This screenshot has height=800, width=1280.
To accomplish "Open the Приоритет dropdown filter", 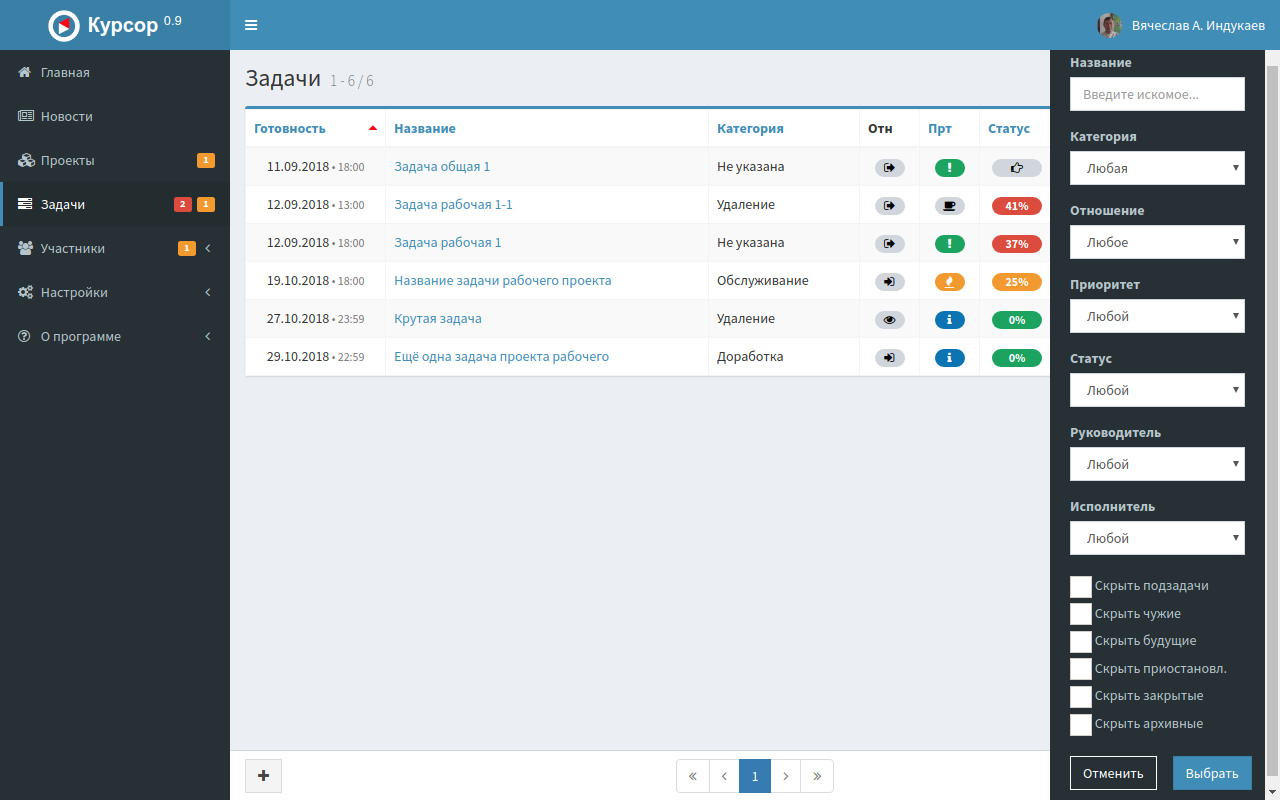I will pos(1157,316).
